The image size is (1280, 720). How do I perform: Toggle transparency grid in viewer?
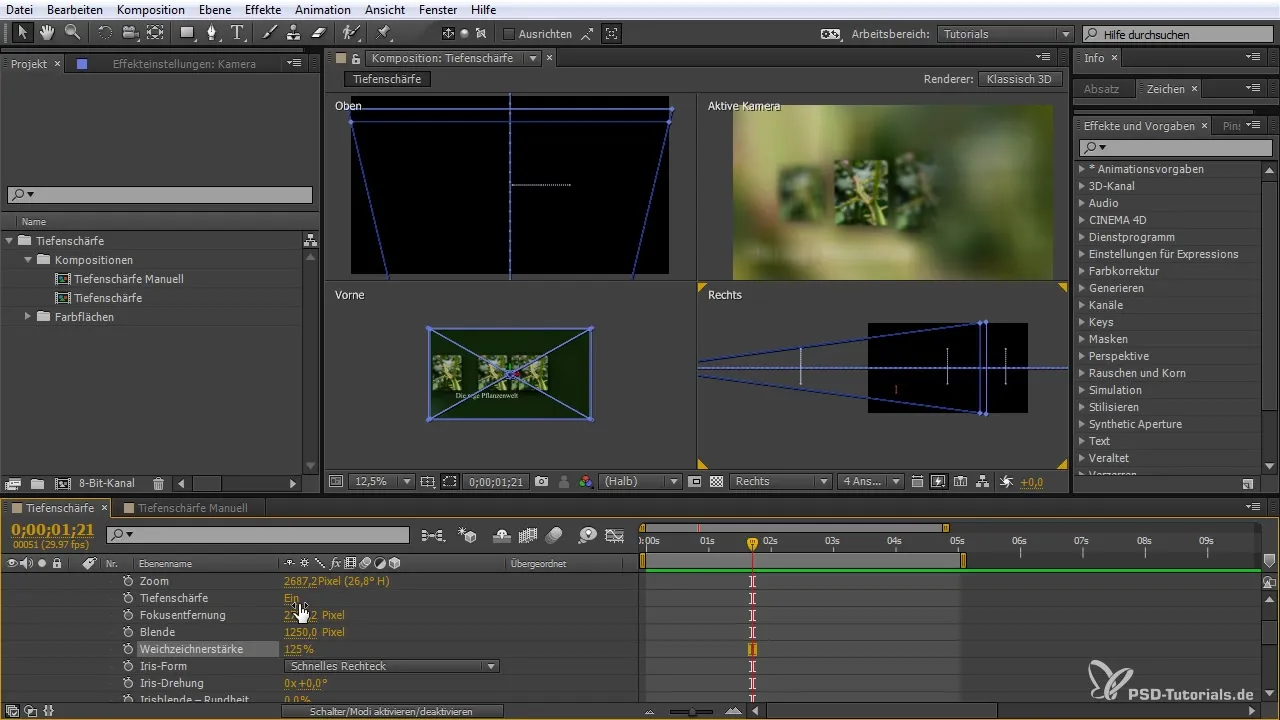pos(716,481)
